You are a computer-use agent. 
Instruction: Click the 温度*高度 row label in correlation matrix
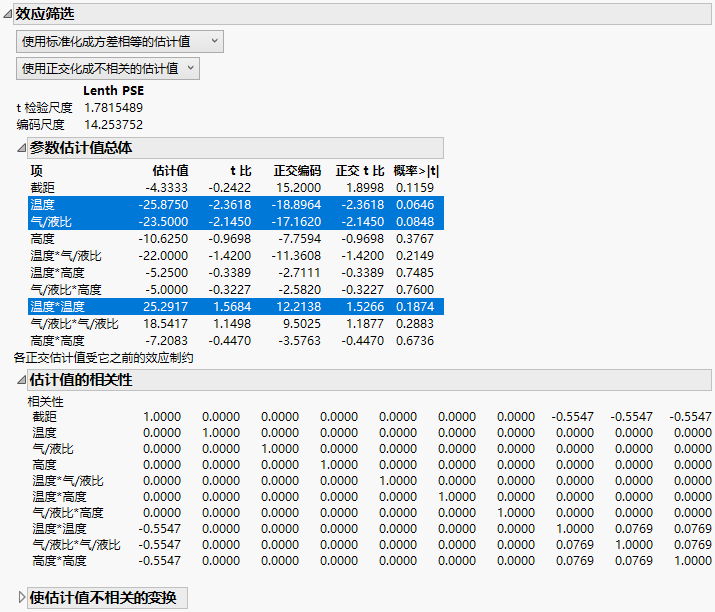tap(59, 497)
